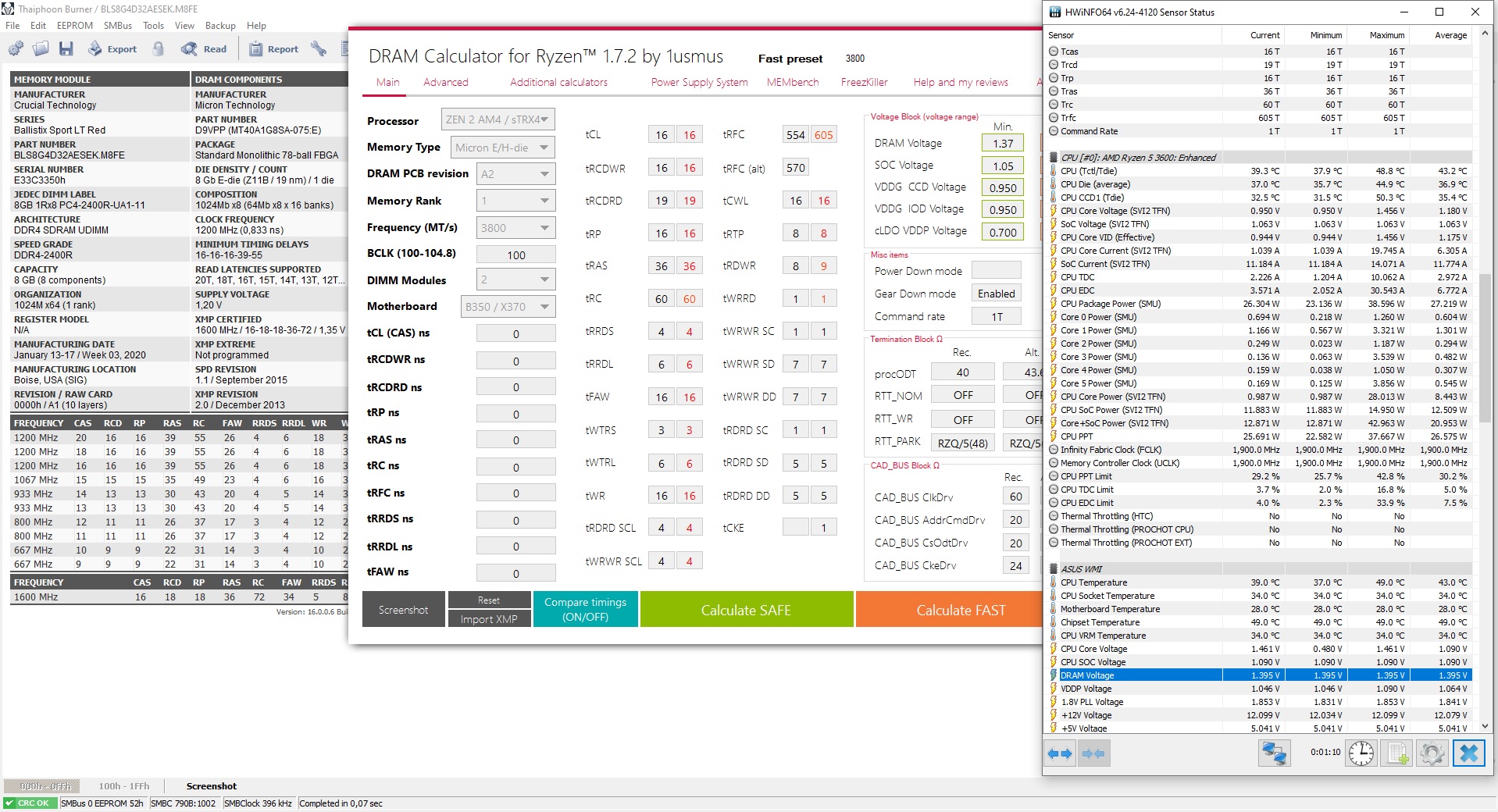Click the tCL (CAS) ns input field
Image resolution: width=1498 pixels, height=812 pixels.
515,333
